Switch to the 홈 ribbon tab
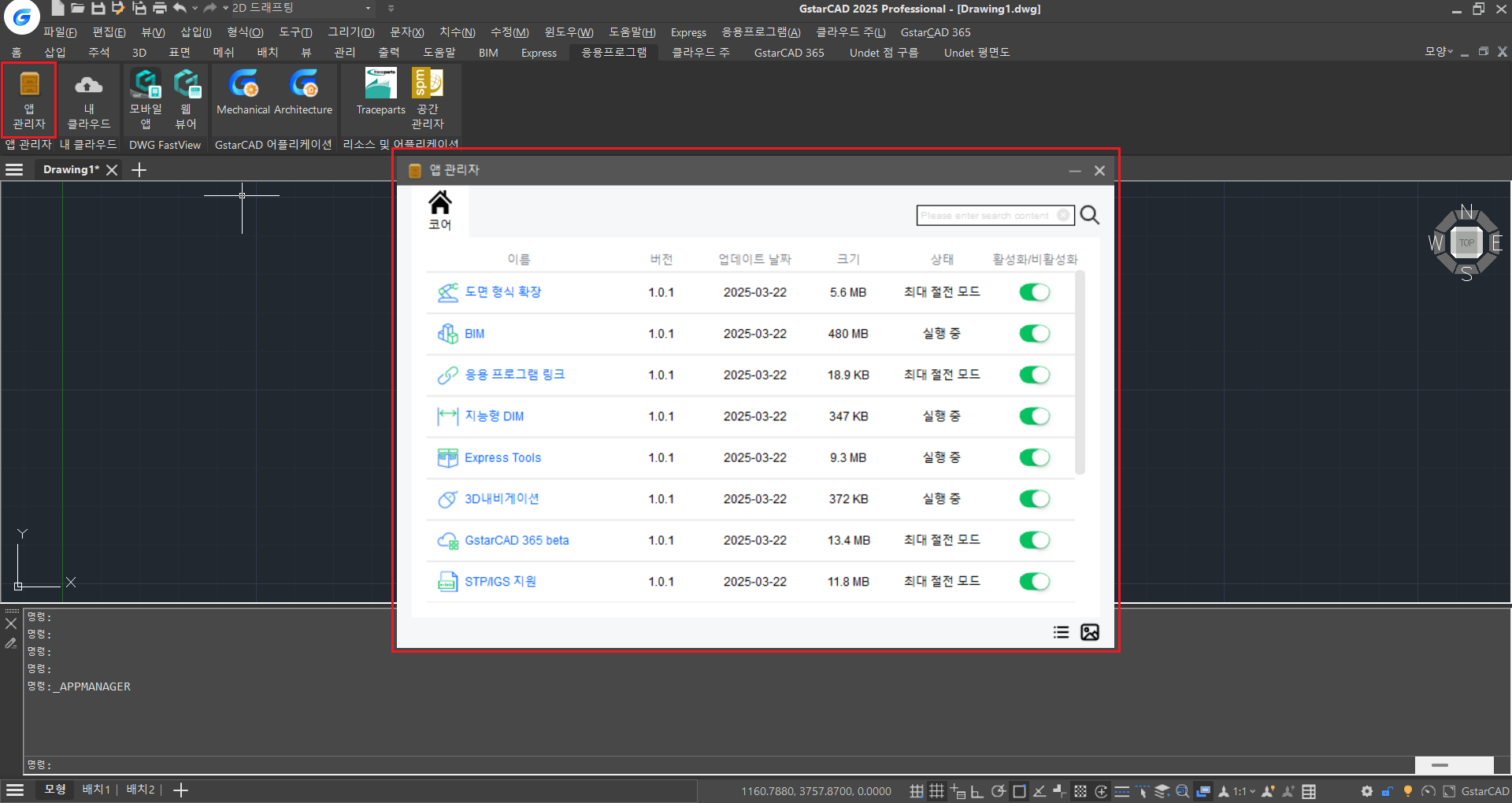 17,52
